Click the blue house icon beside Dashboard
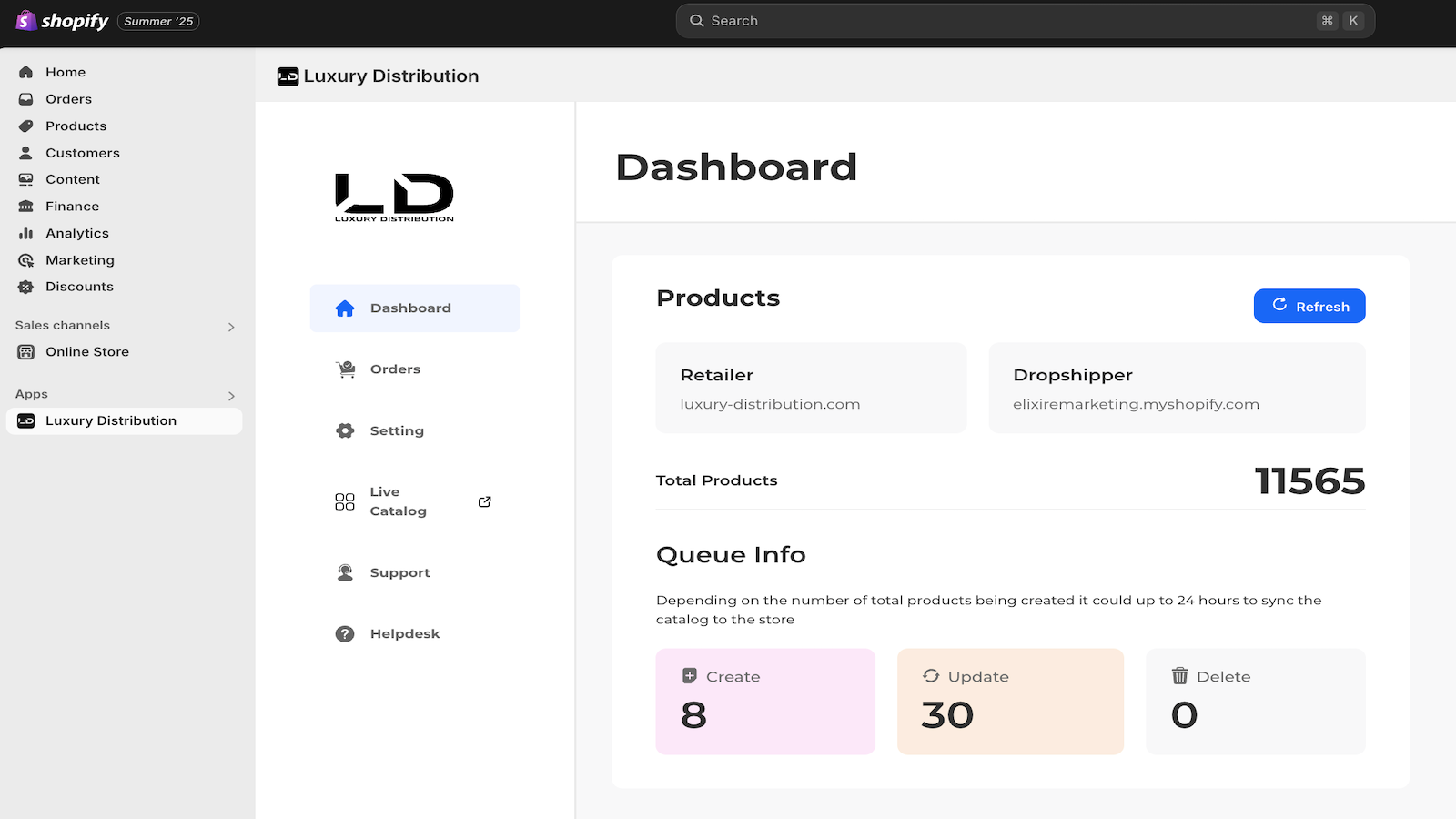1456x819 pixels. tap(345, 308)
